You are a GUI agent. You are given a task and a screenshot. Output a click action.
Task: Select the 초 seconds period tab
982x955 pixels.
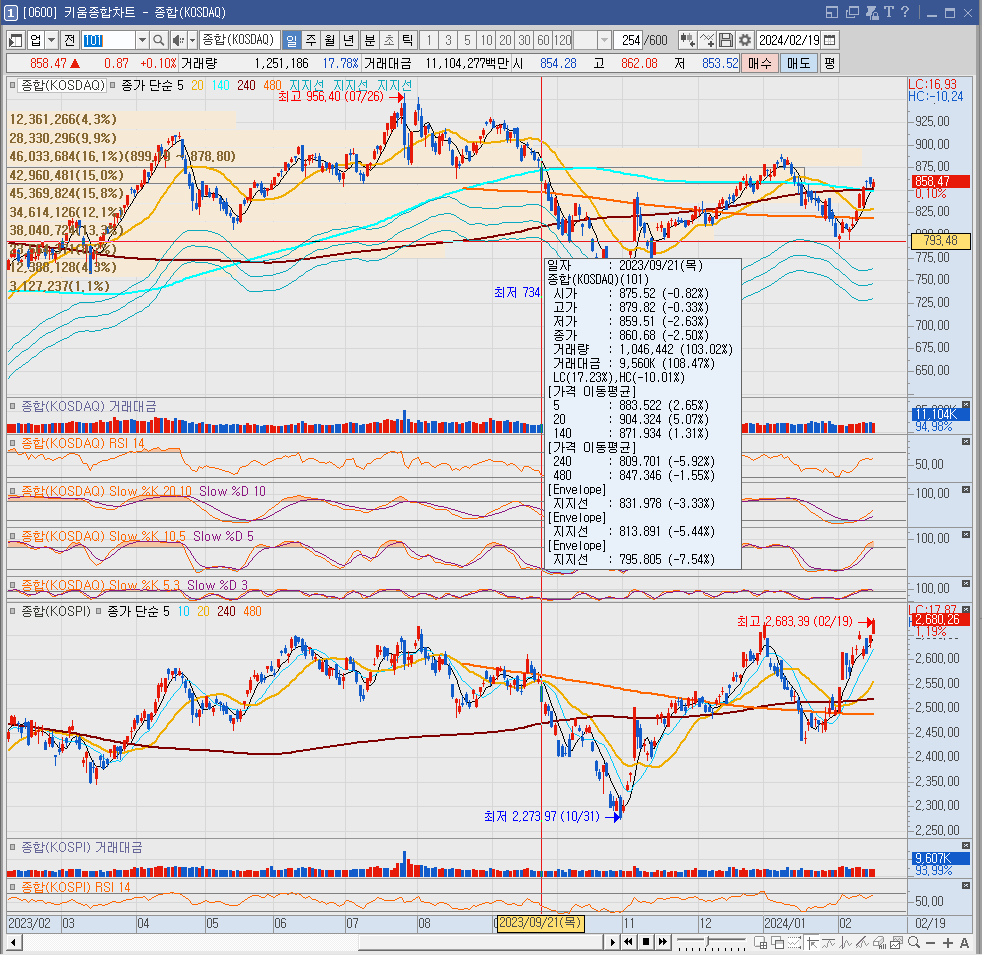tap(388, 41)
